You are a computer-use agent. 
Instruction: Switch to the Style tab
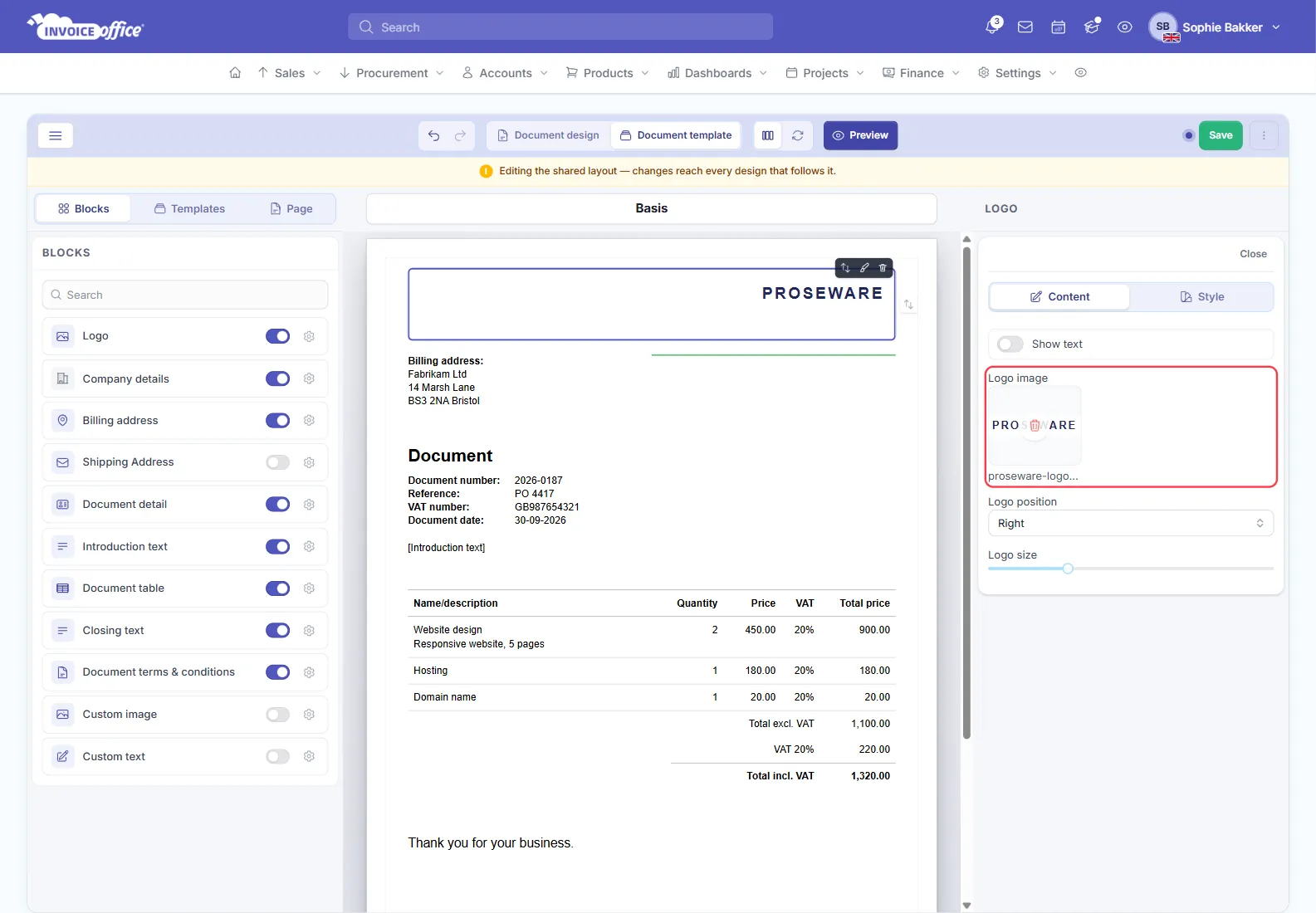[x=1202, y=297]
